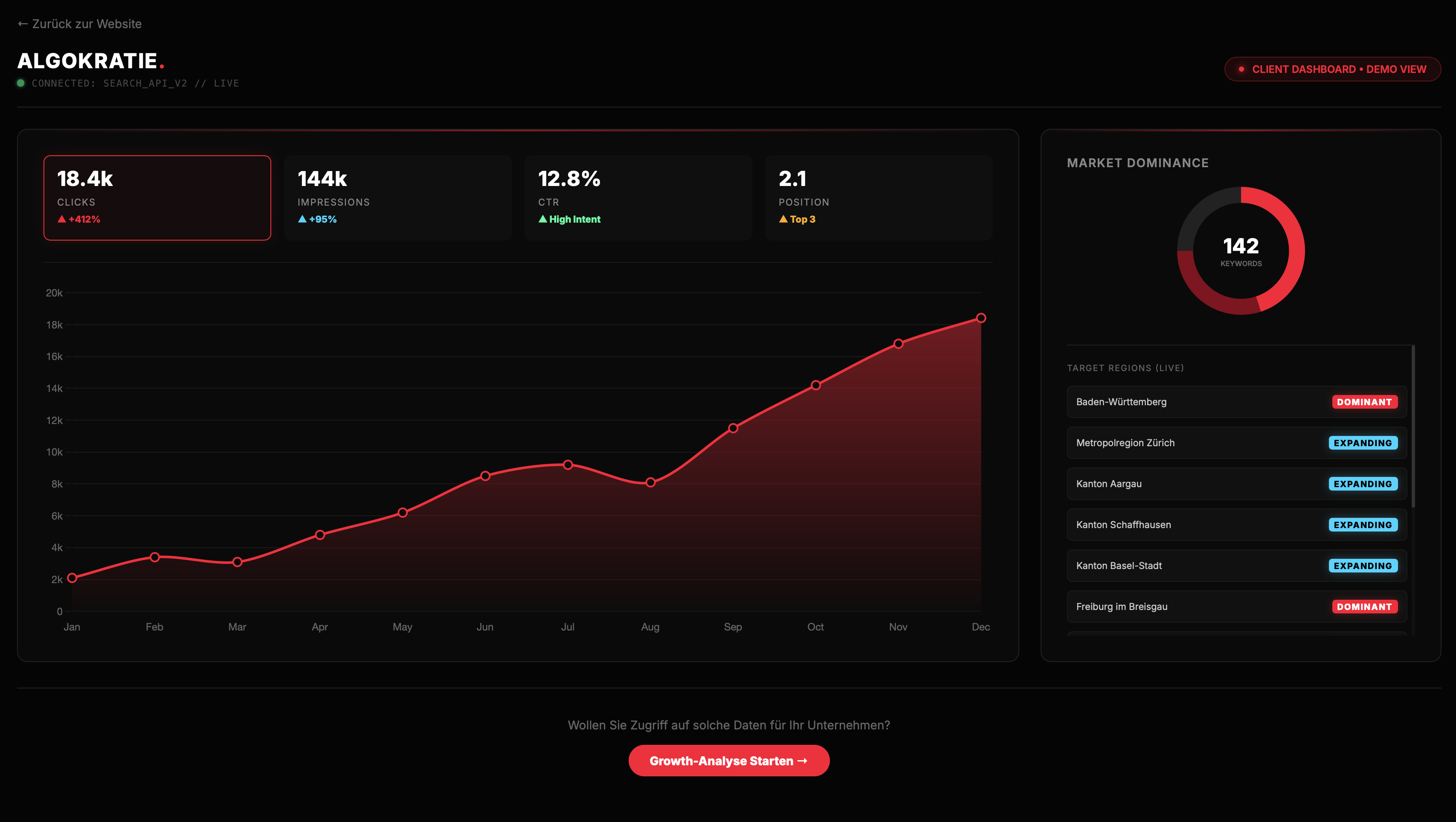This screenshot has width=1456, height=822.
Task: Select the Clicks metric card
Action: pos(157,198)
